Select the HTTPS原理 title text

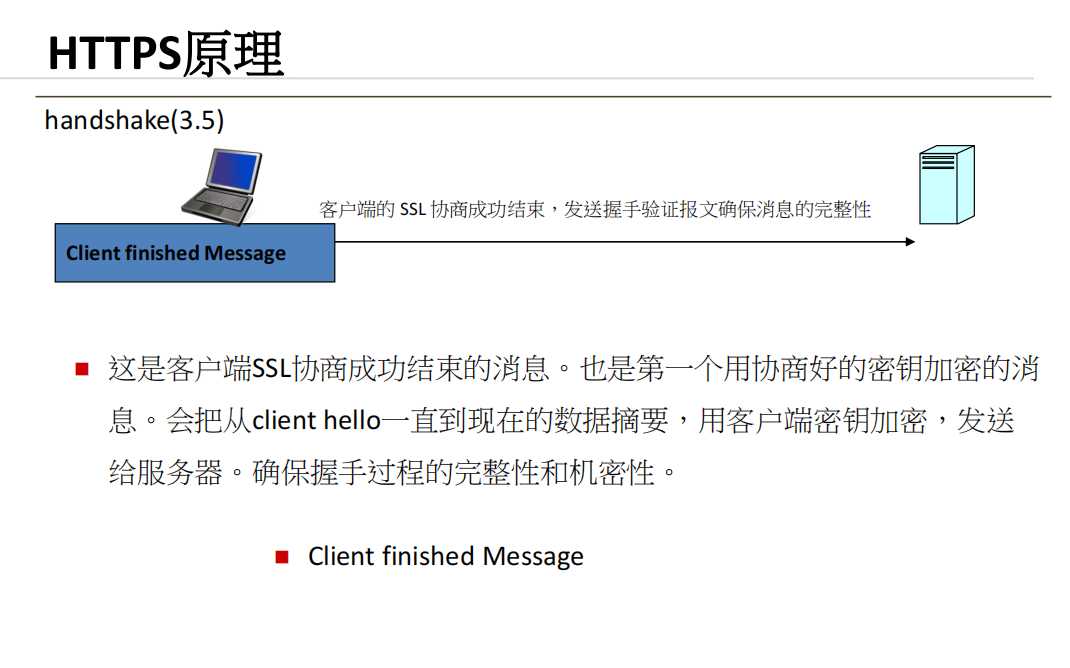(x=166, y=53)
